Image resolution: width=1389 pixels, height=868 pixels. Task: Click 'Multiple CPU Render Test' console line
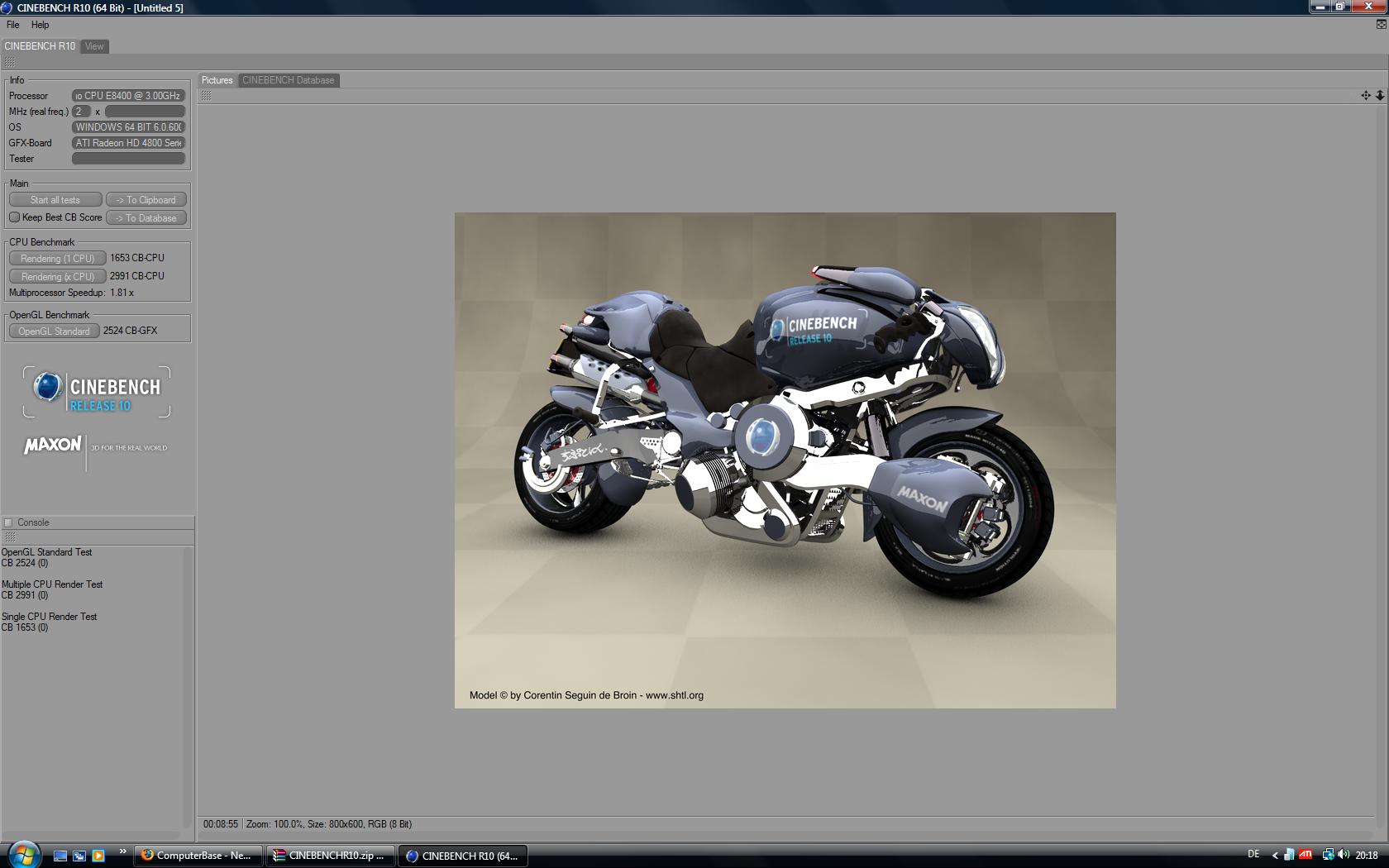pyautogui.click(x=52, y=584)
